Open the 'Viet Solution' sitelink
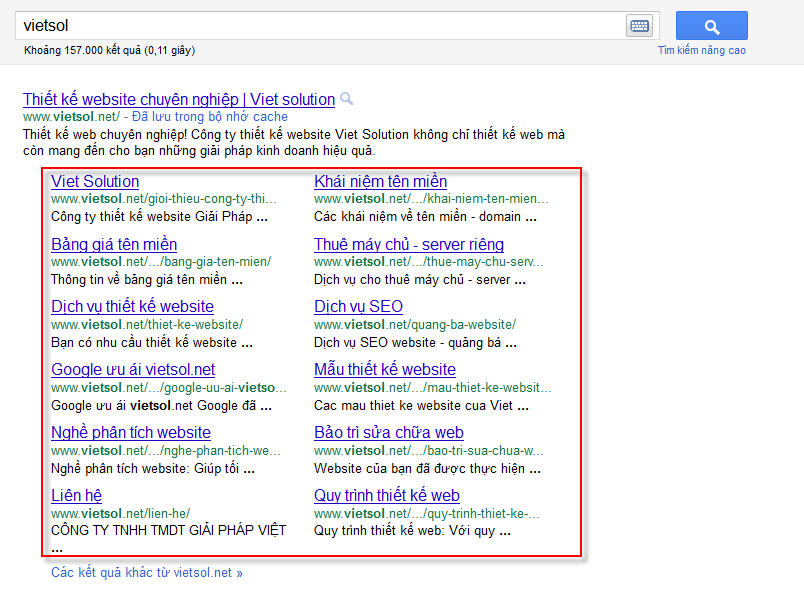The width and height of the screenshot is (804, 600). tap(95, 182)
